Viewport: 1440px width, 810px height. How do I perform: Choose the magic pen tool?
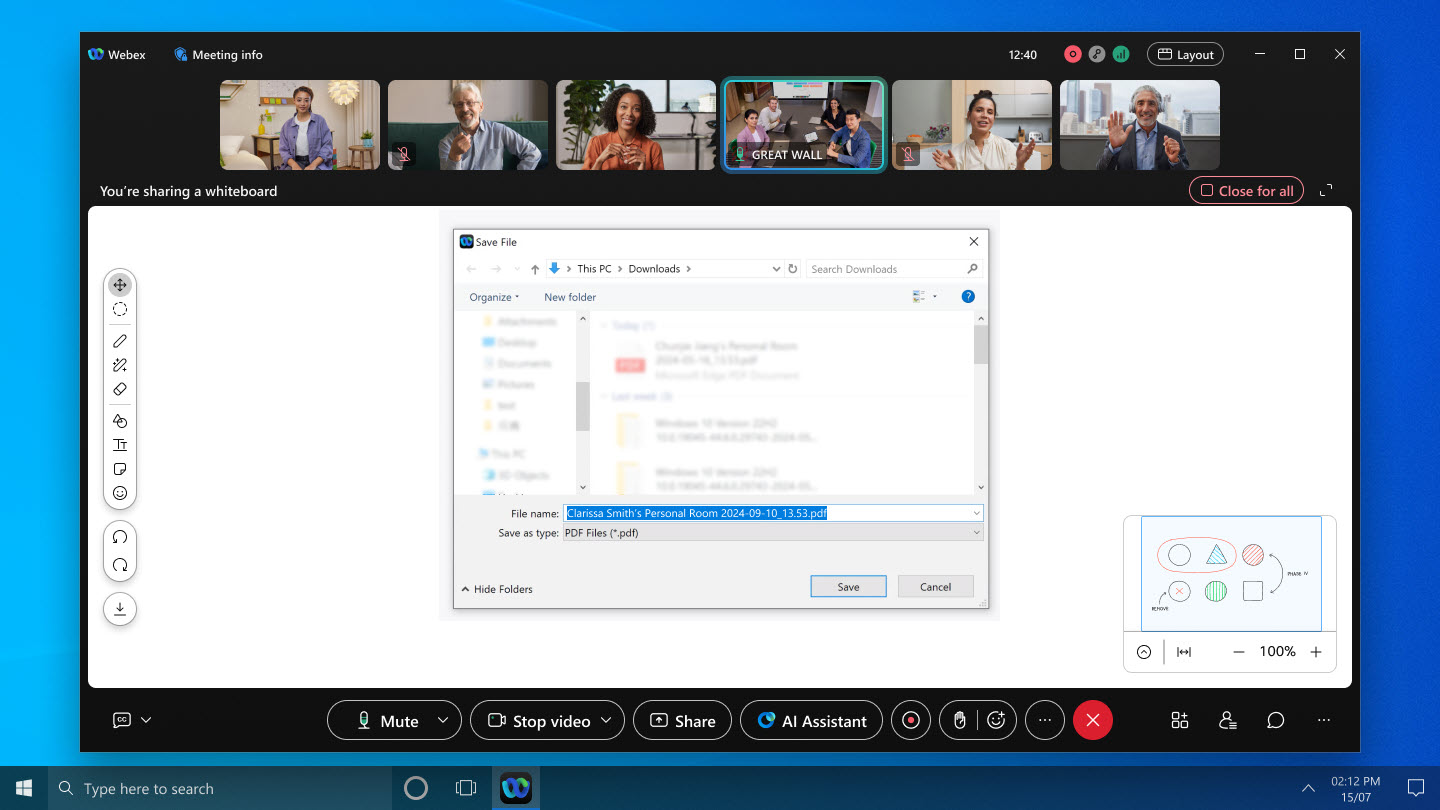(120, 365)
